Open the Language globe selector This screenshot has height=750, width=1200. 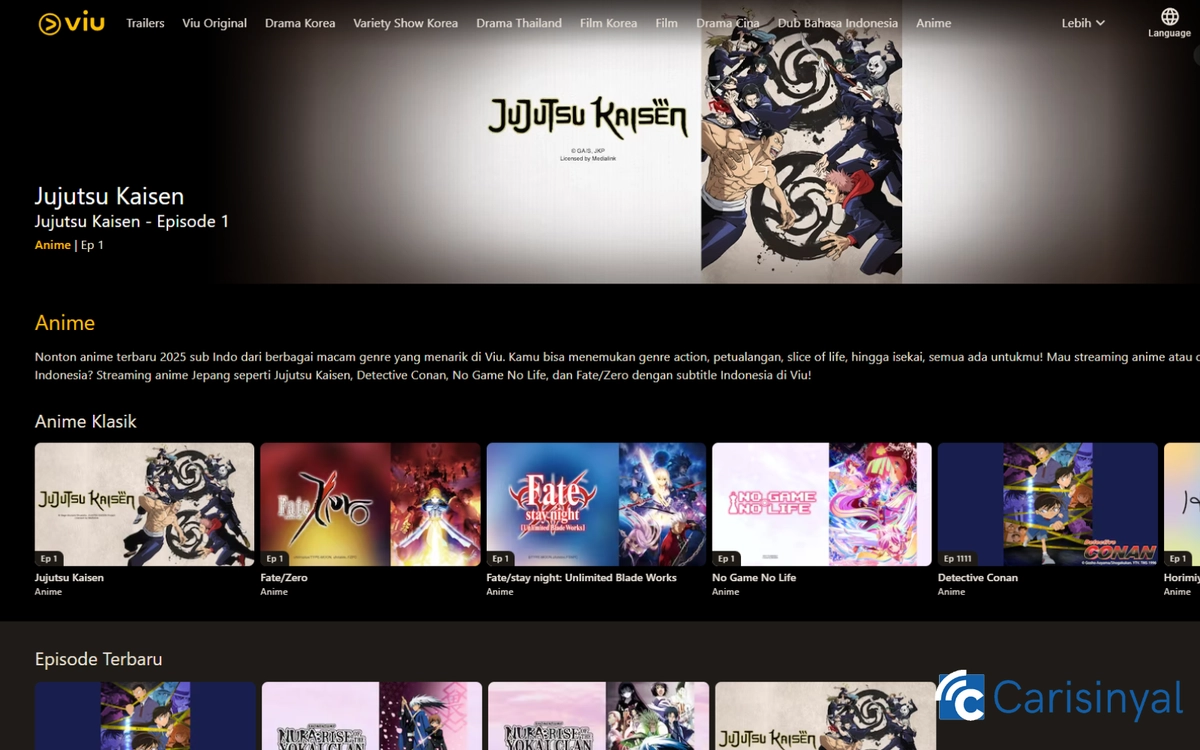click(1168, 22)
